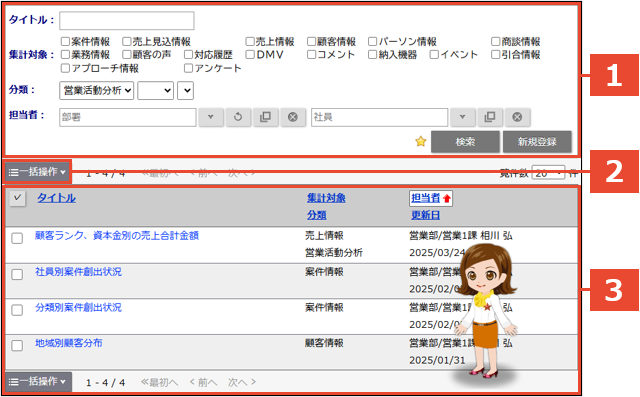Select row checkbox for 顧客ランク、資本金別の売上合計金額
Image resolution: width=640 pixels, height=397 pixels.
17,238
